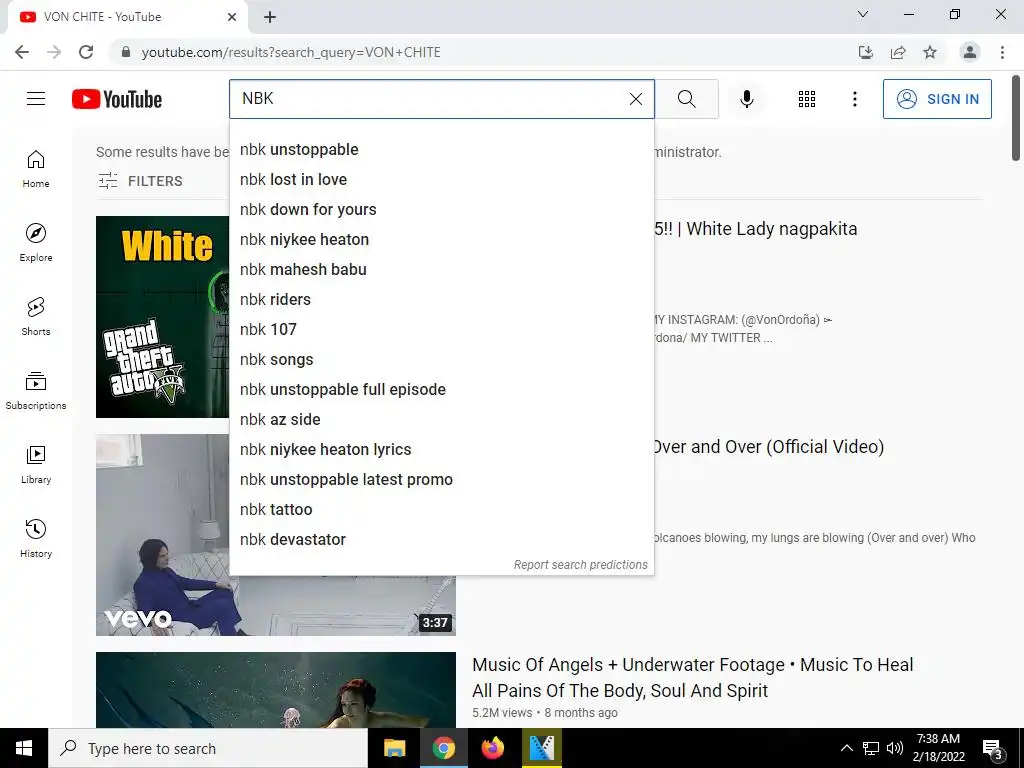Image resolution: width=1024 pixels, height=768 pixels.
Task: Select the VON CHITE - YouTube tab
Action: pyautogui.click(x=127, y=17)
